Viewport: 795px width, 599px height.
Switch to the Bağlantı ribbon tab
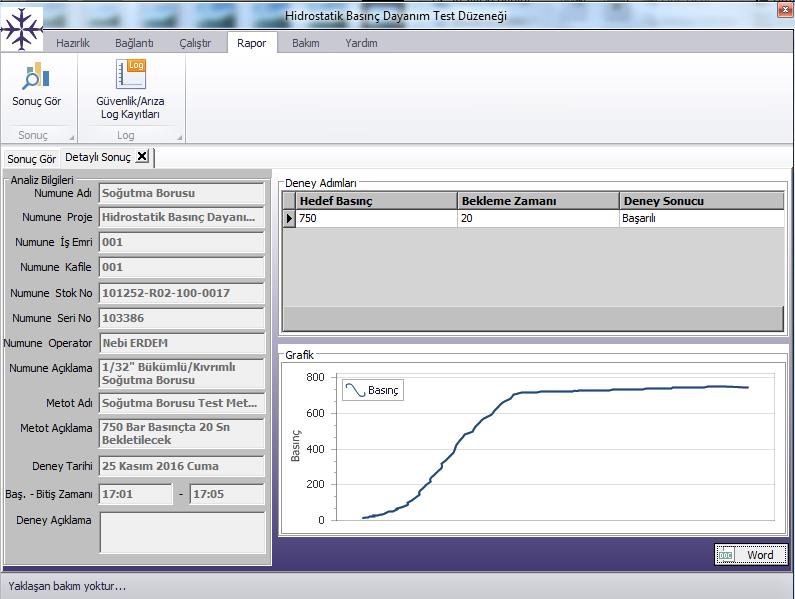pos(134,43)
